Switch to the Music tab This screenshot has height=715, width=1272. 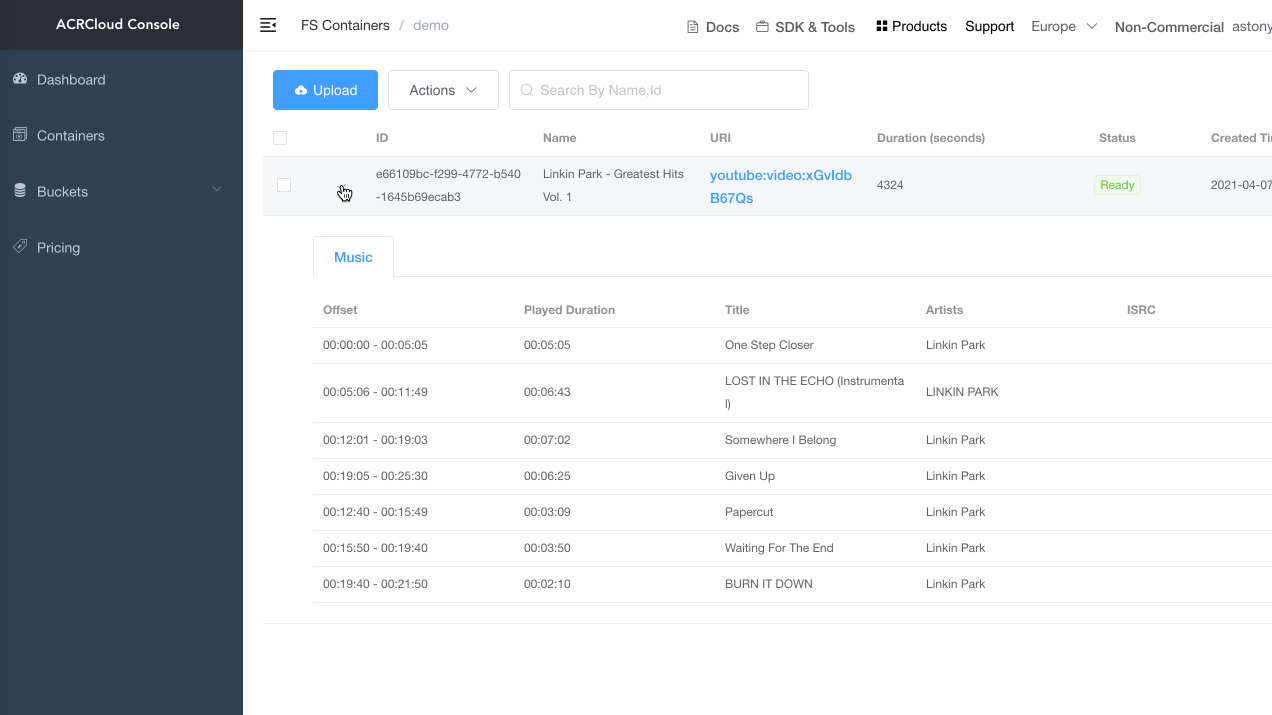tap(353, 257)
